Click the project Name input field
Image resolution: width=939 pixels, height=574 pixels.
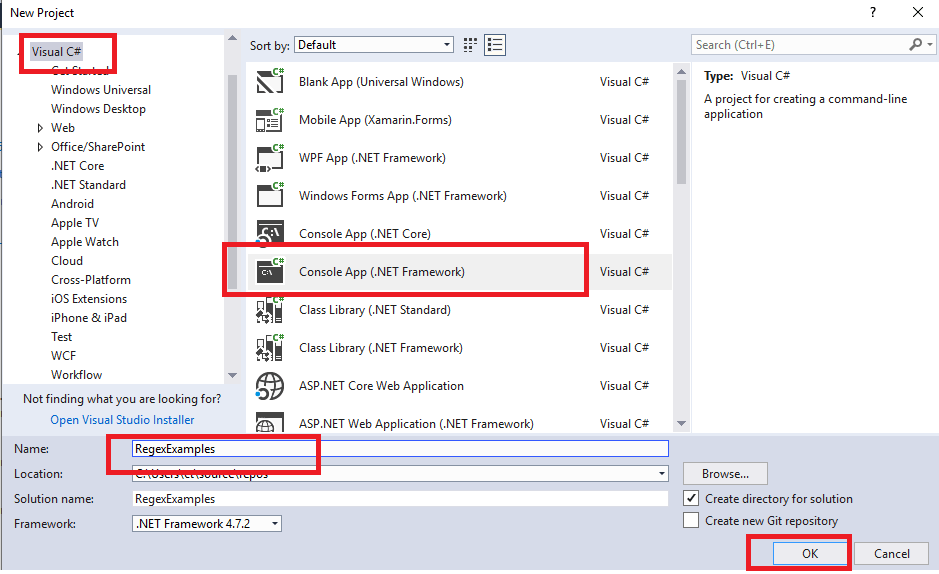click(x=400, y=448)
